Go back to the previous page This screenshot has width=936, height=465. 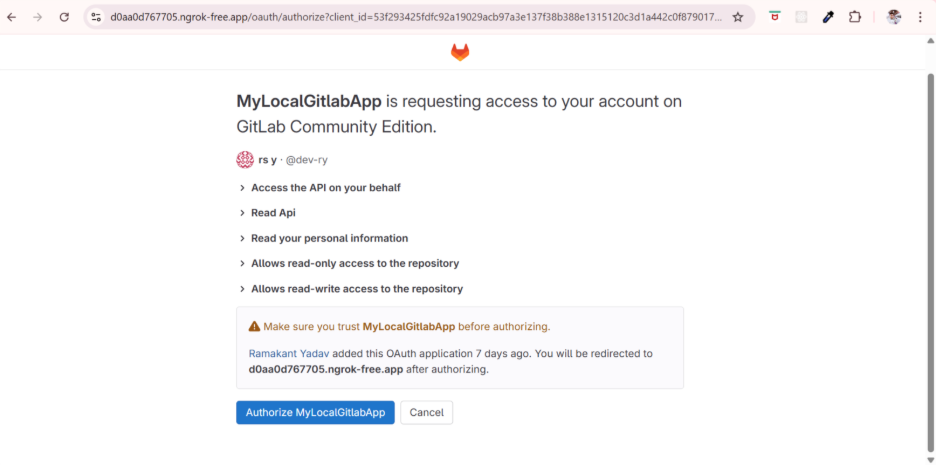(x=14, y=17)
